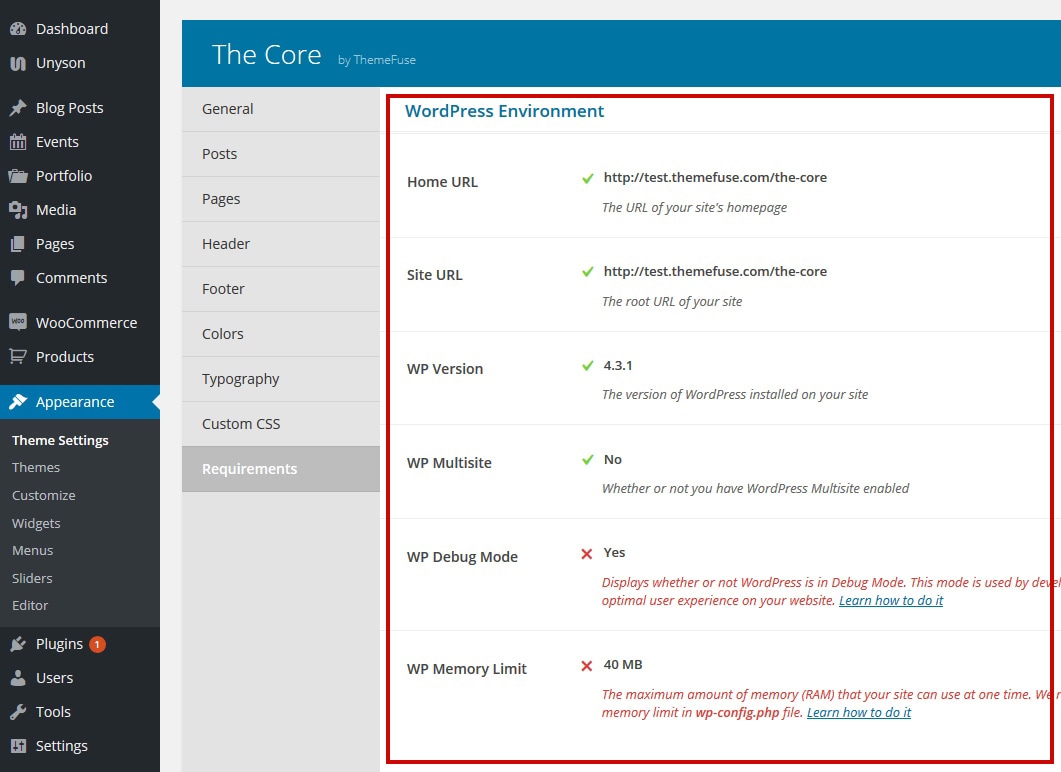Viewport: 1061px width, 772px height.
Task: Click the green check beside Home URL
Action: pos(587,178)
